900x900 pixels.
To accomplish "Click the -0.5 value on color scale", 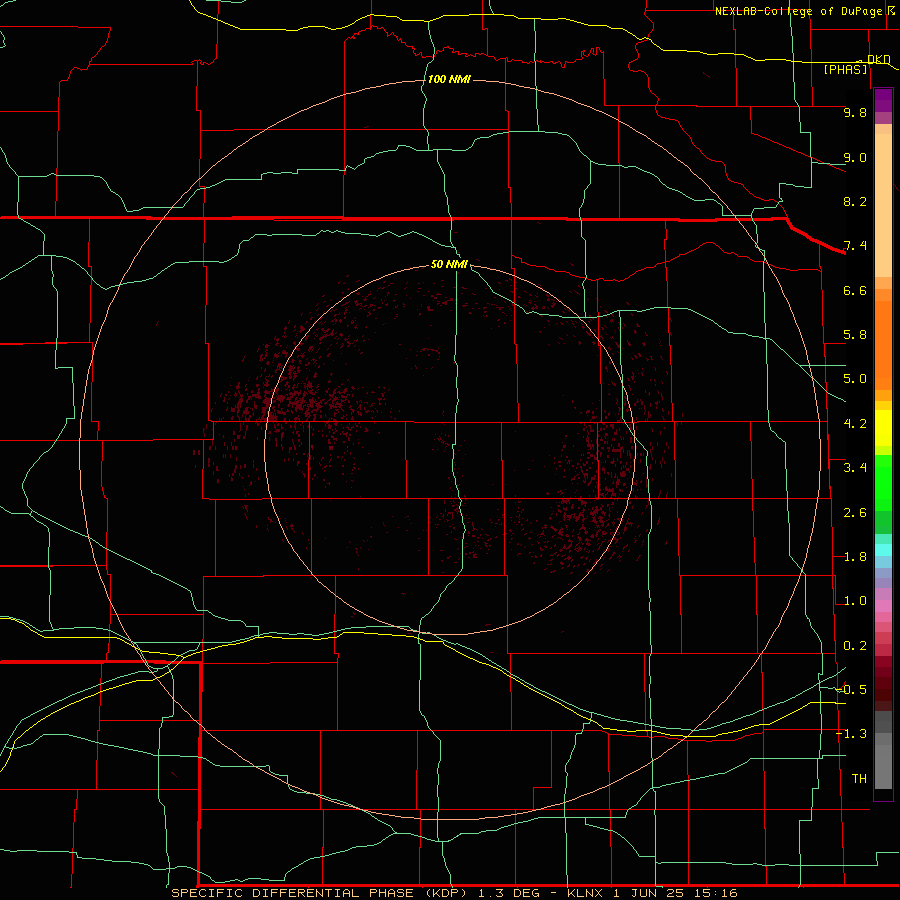I will click(851, 690).
